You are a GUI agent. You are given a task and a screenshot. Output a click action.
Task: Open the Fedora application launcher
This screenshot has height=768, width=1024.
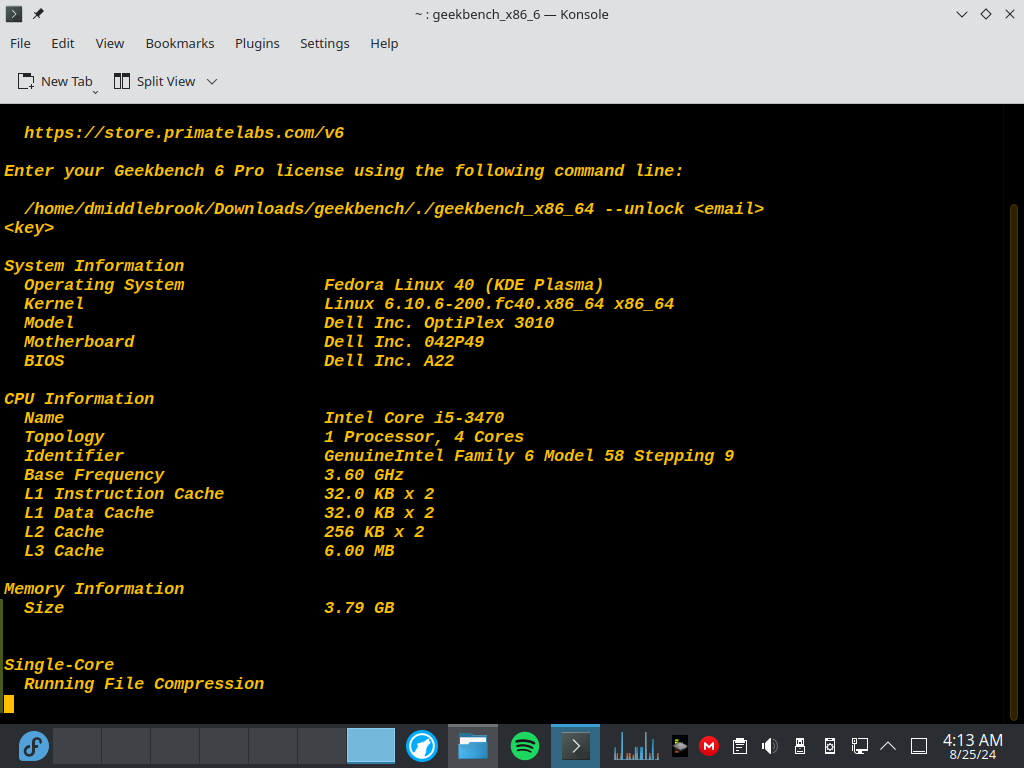[33, 746]
